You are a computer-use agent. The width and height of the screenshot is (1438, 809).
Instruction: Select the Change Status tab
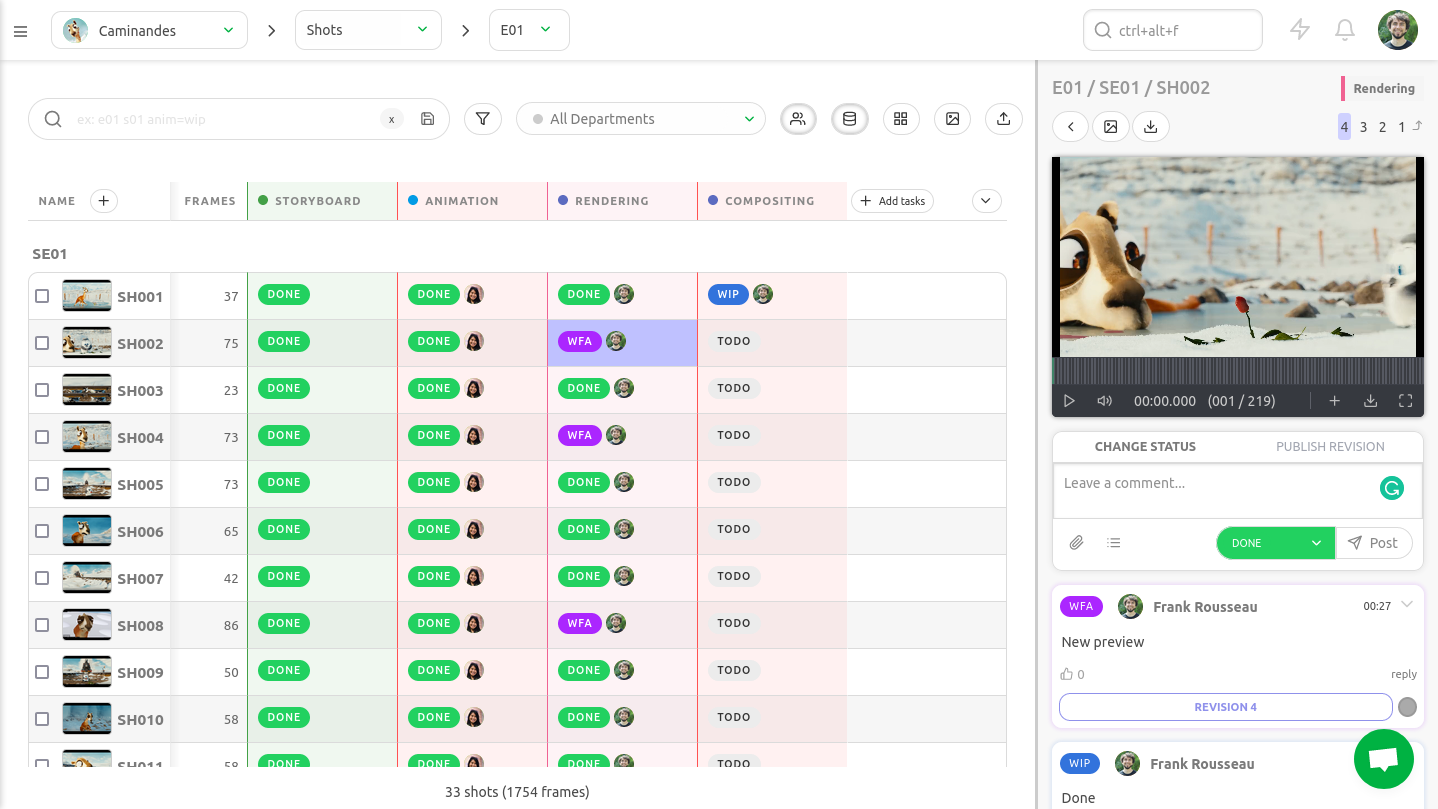(x=1144, y=447)
